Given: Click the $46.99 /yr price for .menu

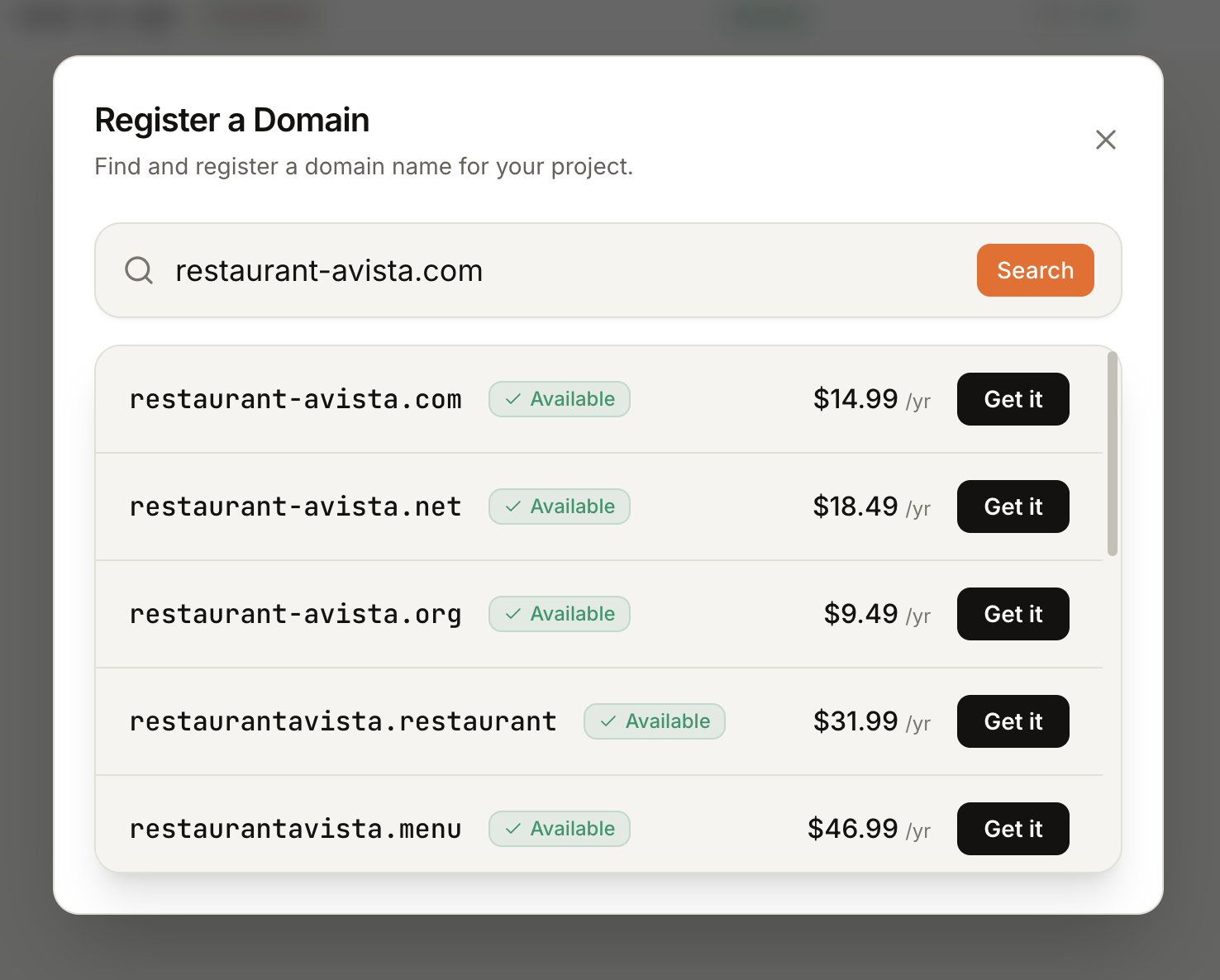Looking at the screenshot, I should [868, 829].
